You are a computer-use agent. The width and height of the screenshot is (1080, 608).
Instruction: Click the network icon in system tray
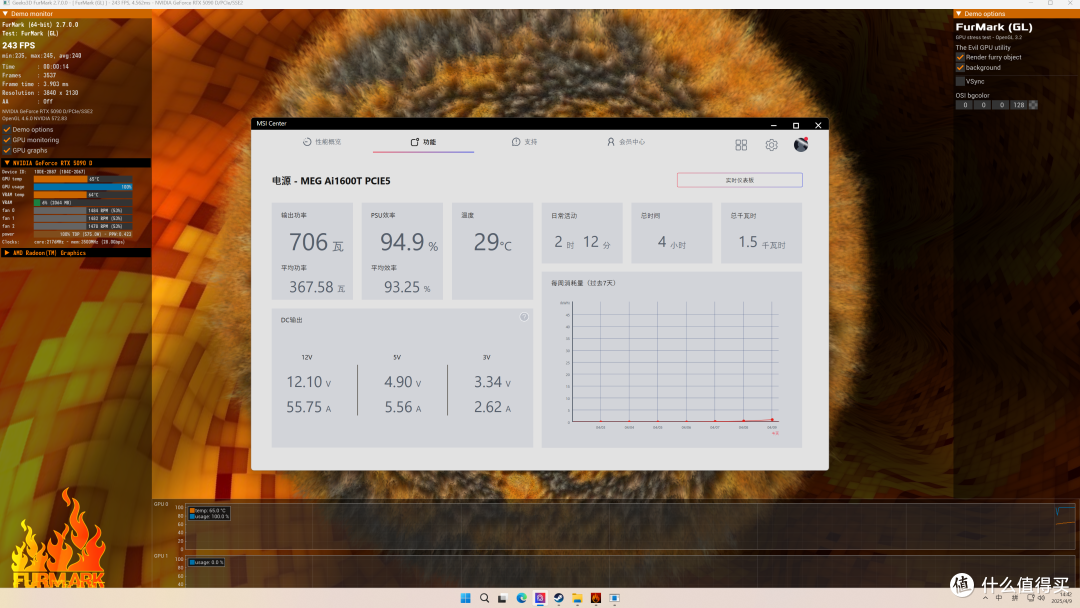pyautogui.click(x=1030, y=598)
